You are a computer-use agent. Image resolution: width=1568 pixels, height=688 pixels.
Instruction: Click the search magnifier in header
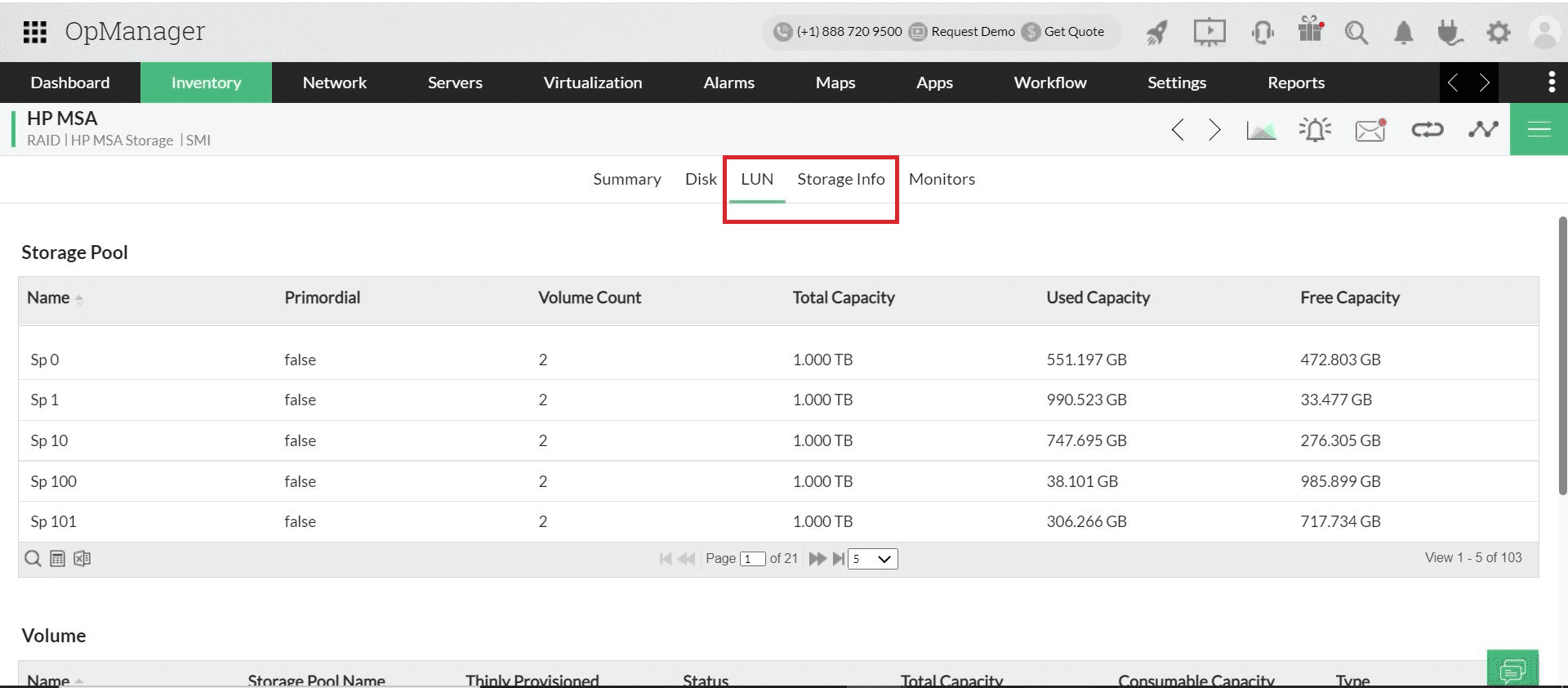1356,33
